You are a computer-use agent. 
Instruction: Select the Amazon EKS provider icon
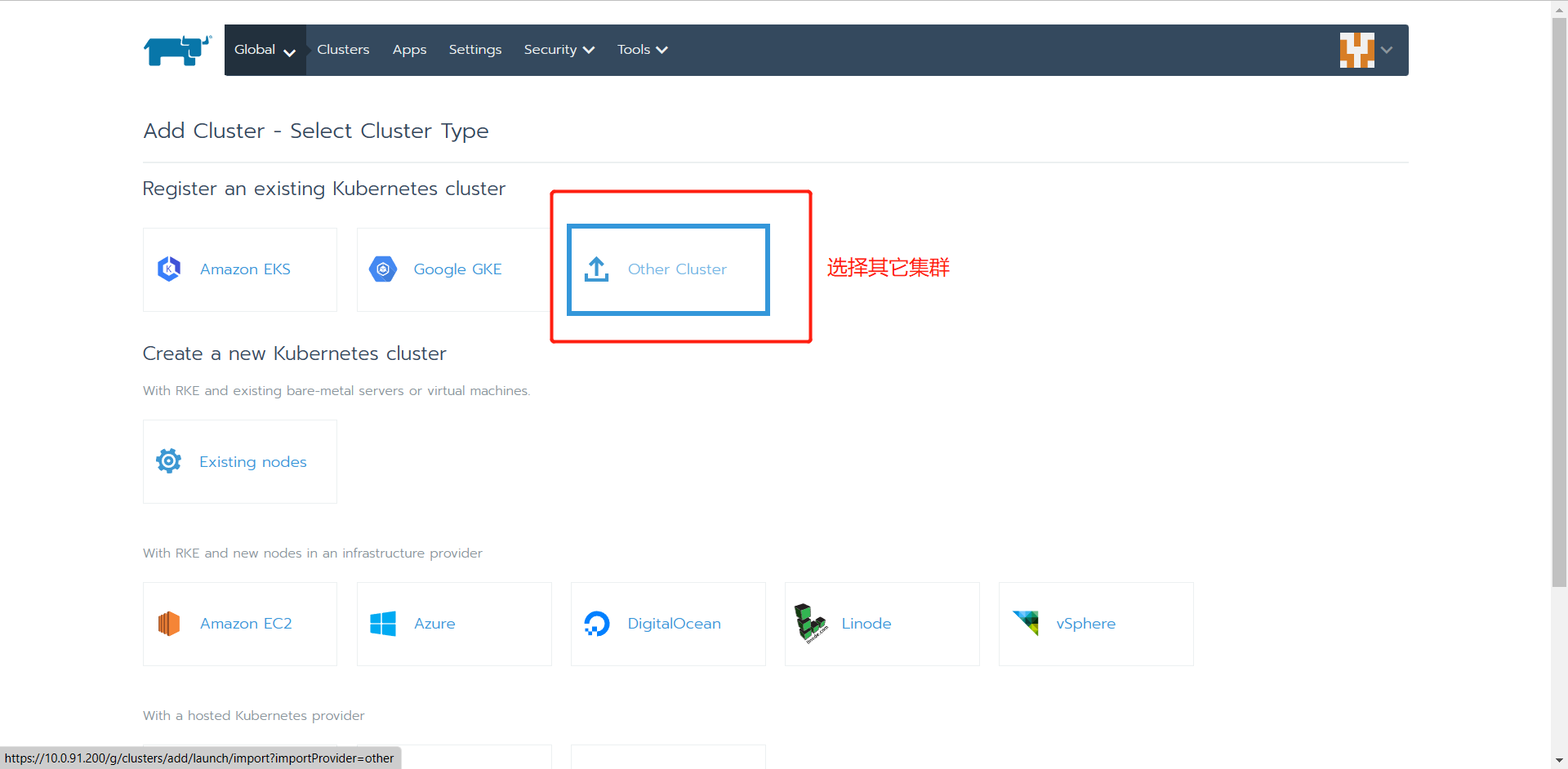(x=168, y=269)
